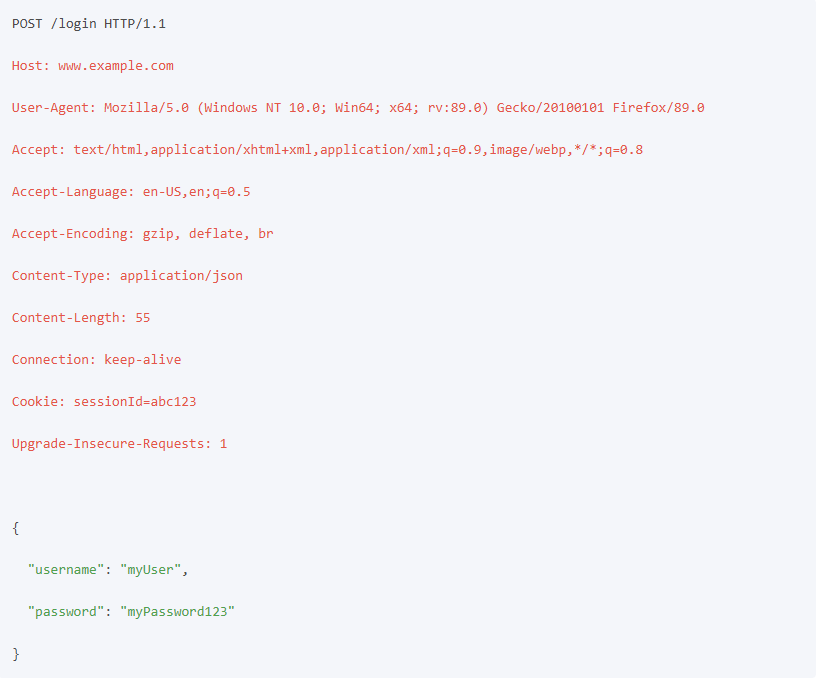818x678 pixels.
Task: Select the Upgrade-Insecure-Requests: 1 header
Action: pos(119,444)
